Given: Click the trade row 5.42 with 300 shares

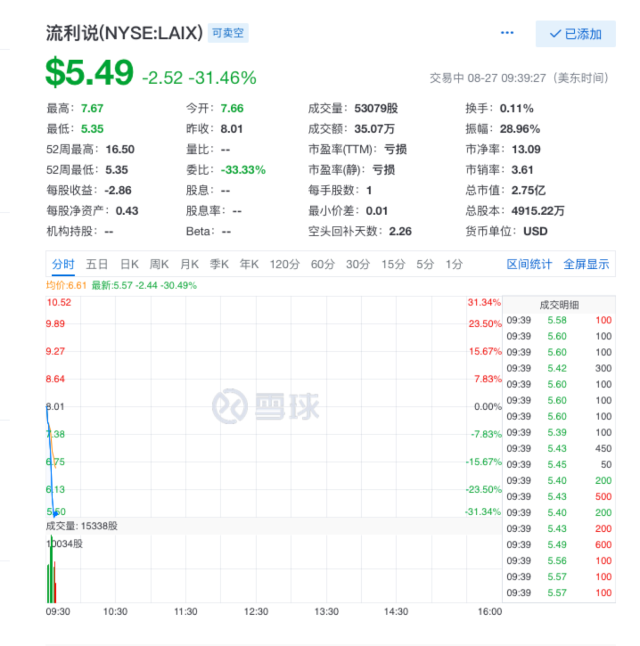Looking at the screenshot, I should point(559,368).
